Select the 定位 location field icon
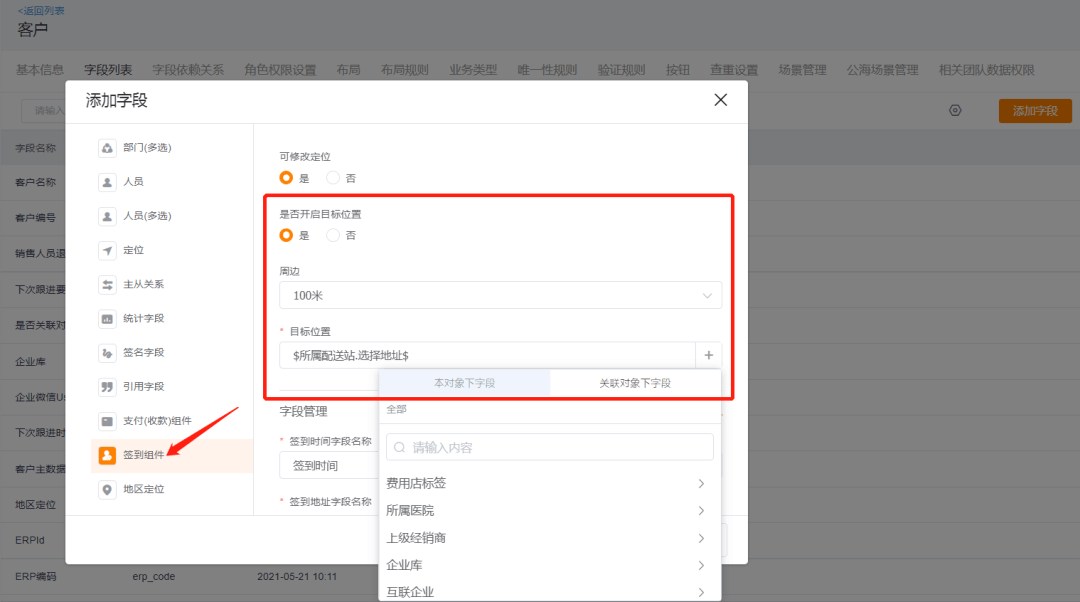Image resolution: width=1080 pixels, height=602 pixels. 107,250
